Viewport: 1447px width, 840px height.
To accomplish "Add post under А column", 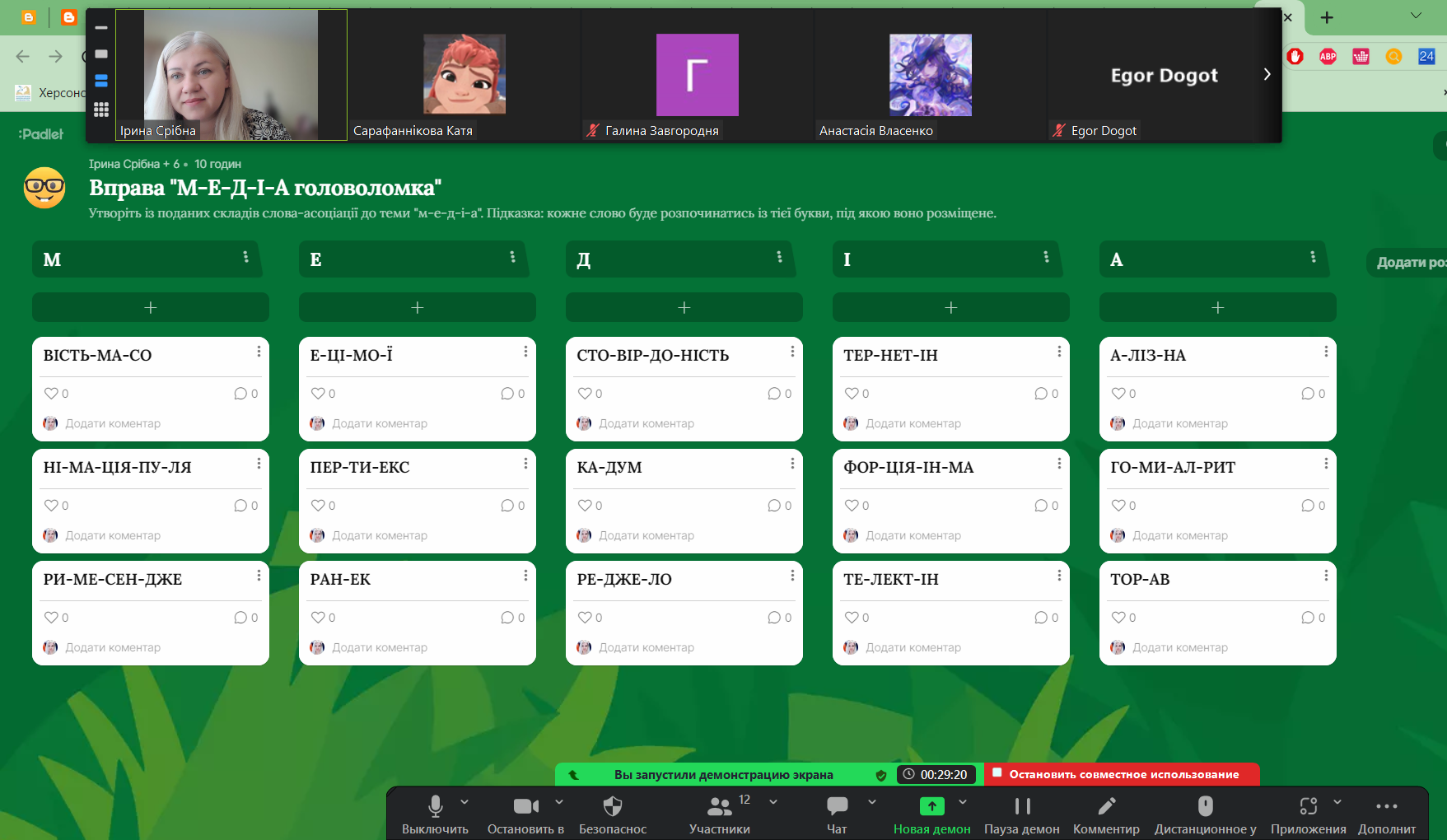I will [1218, 307].
